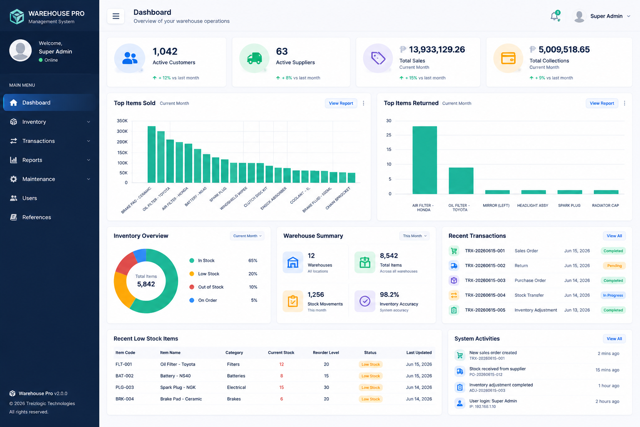Viewport: 640px width, 427px height.
Task: Click the Total Items box icon
Action: (364, 262)
